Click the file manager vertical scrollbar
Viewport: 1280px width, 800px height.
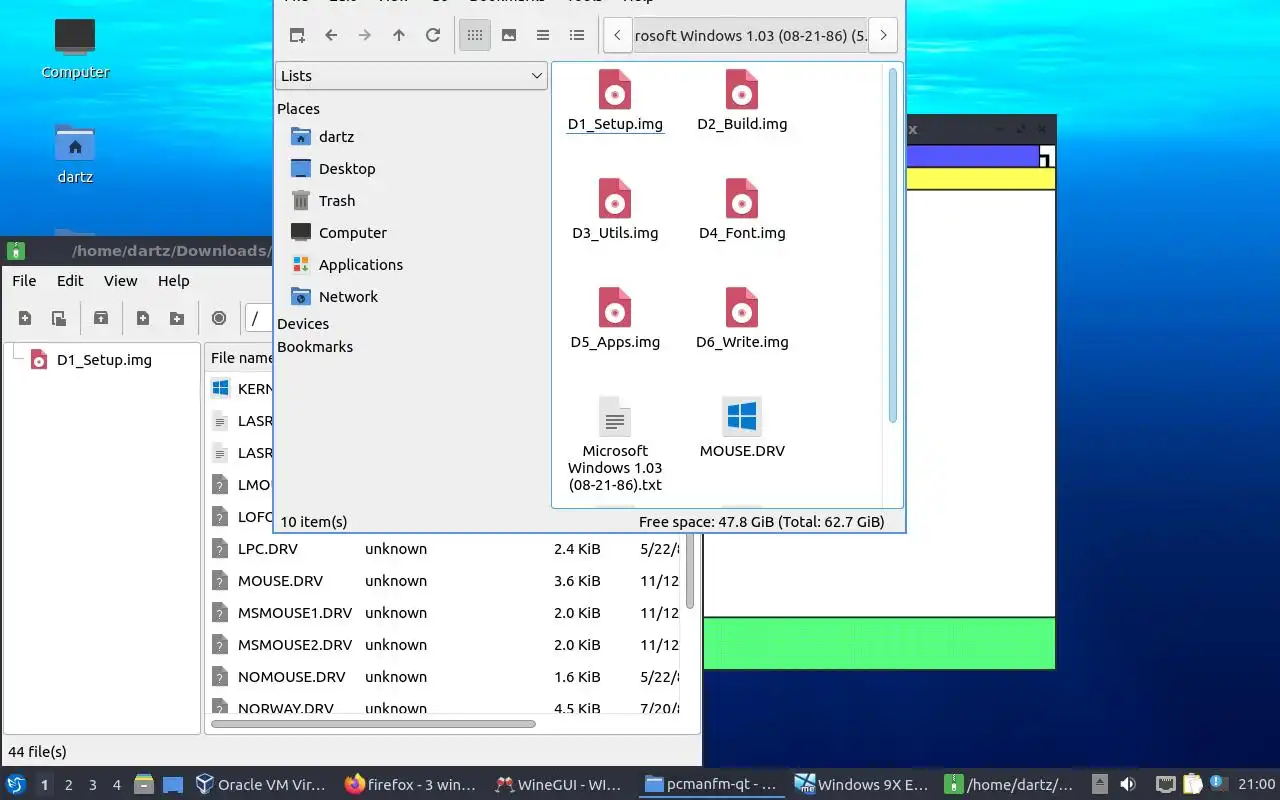pyautogui.click(x=893, y=245)
